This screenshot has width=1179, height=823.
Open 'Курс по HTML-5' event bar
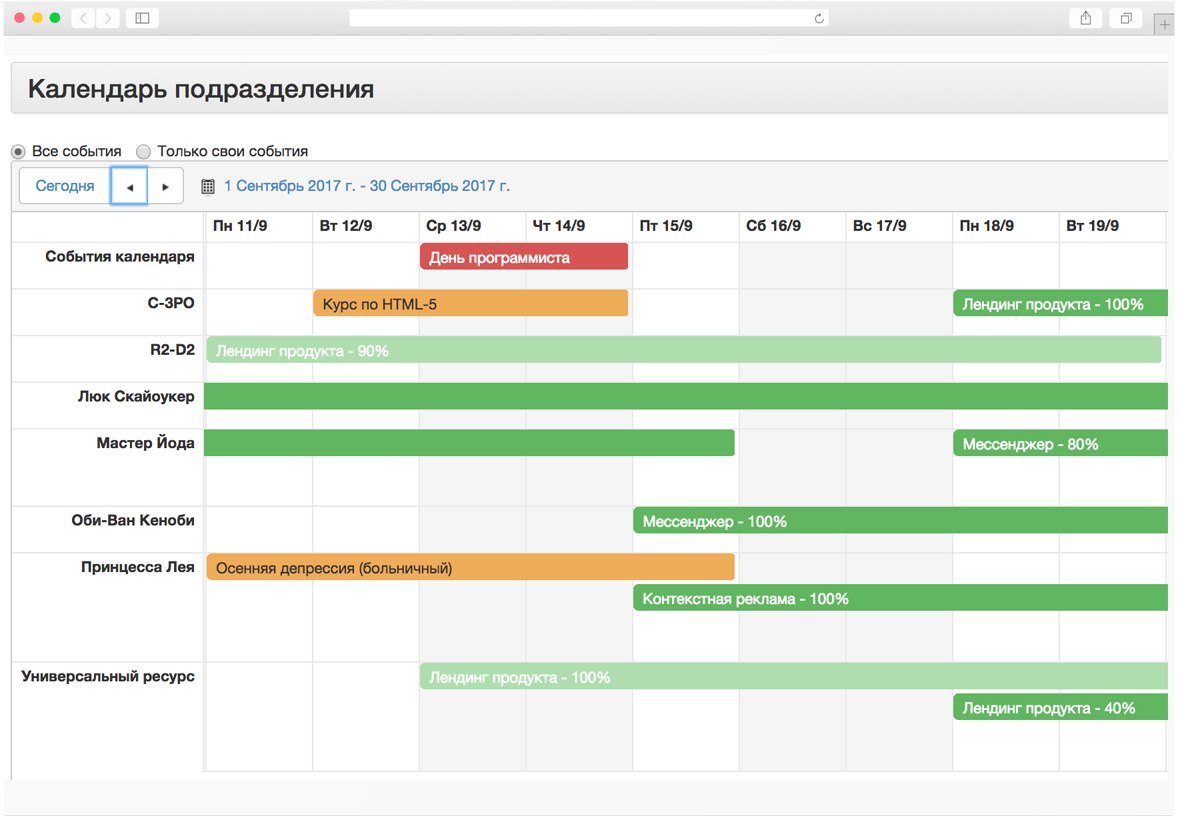(471, 304)
